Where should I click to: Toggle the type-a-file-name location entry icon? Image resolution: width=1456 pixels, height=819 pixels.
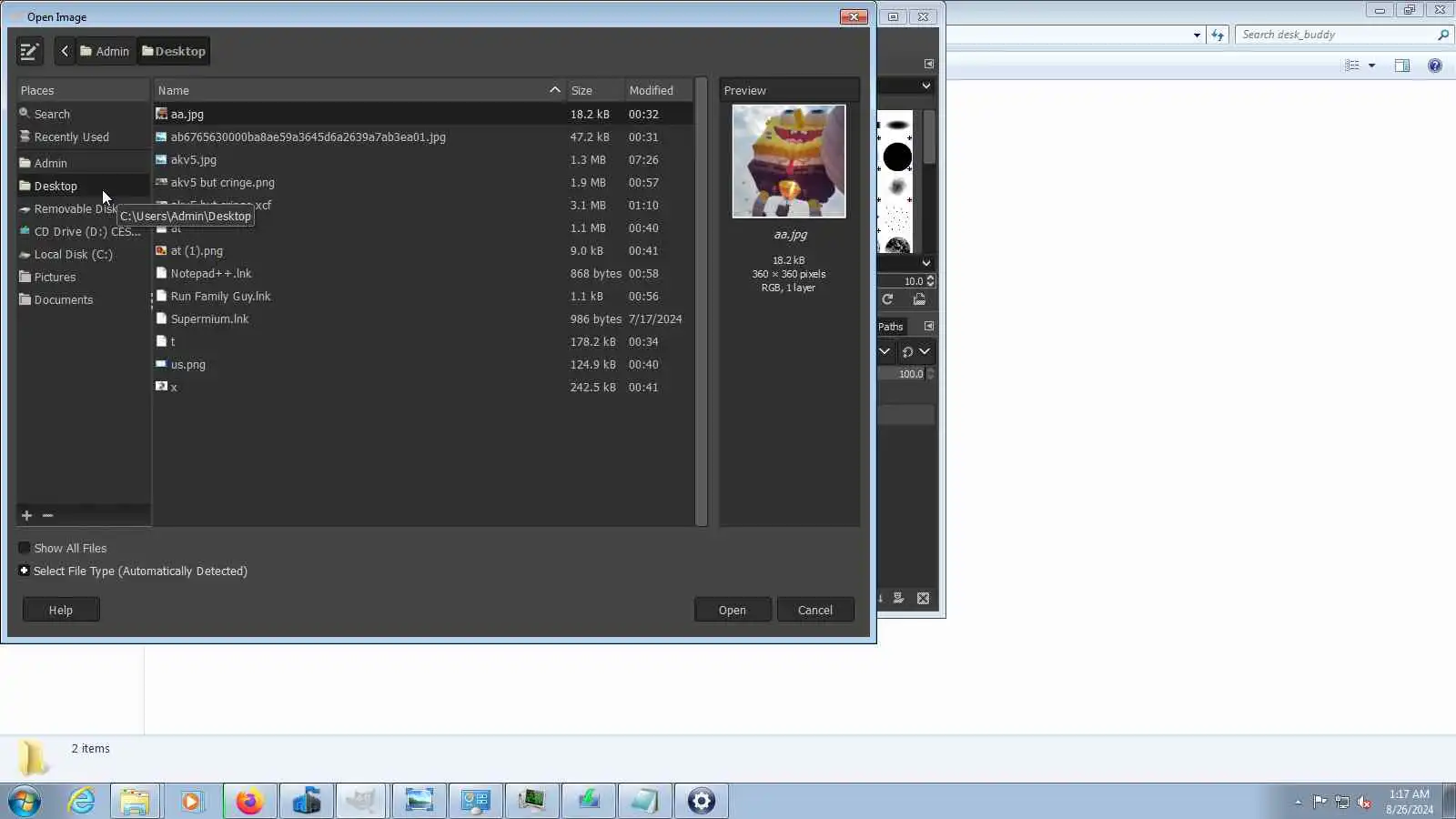(x=29, y=52)
